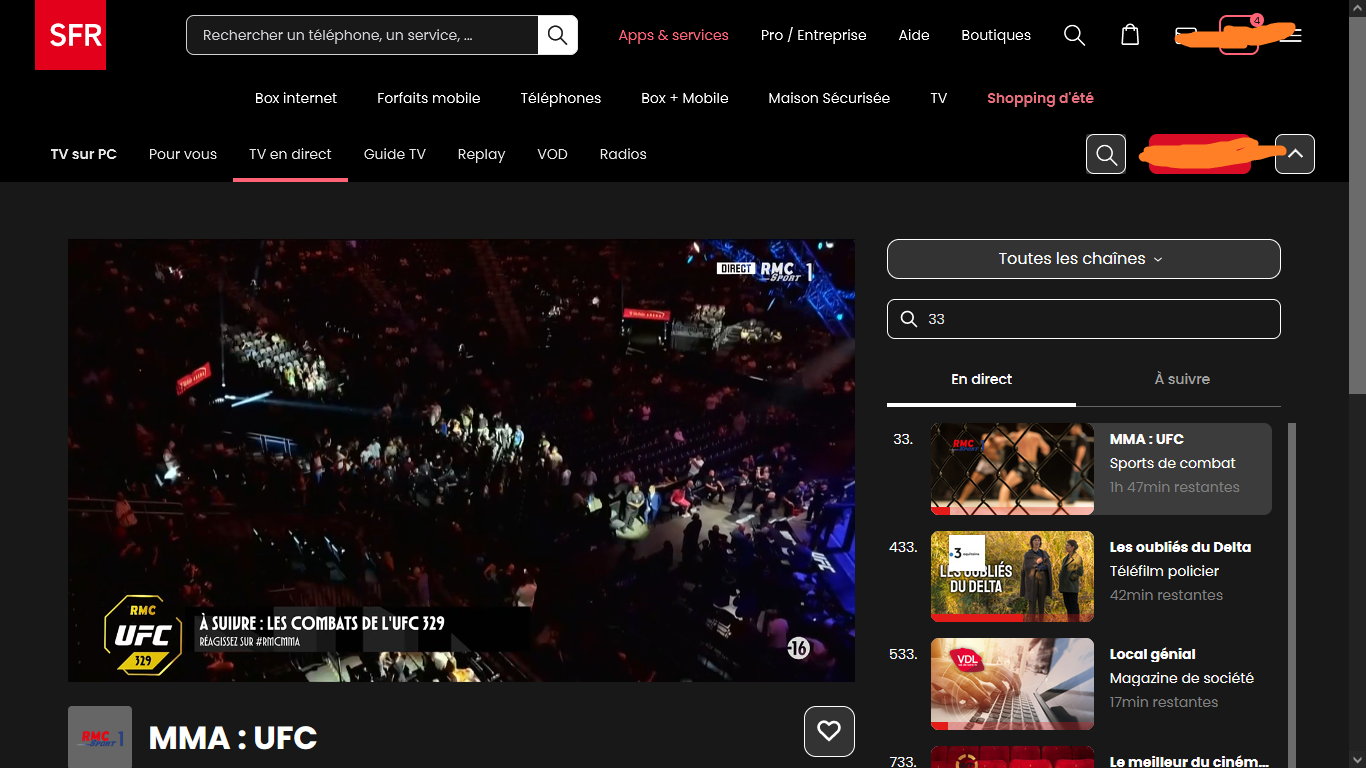Open the VOD tab

pyautogui.click(x=552, y=154)
